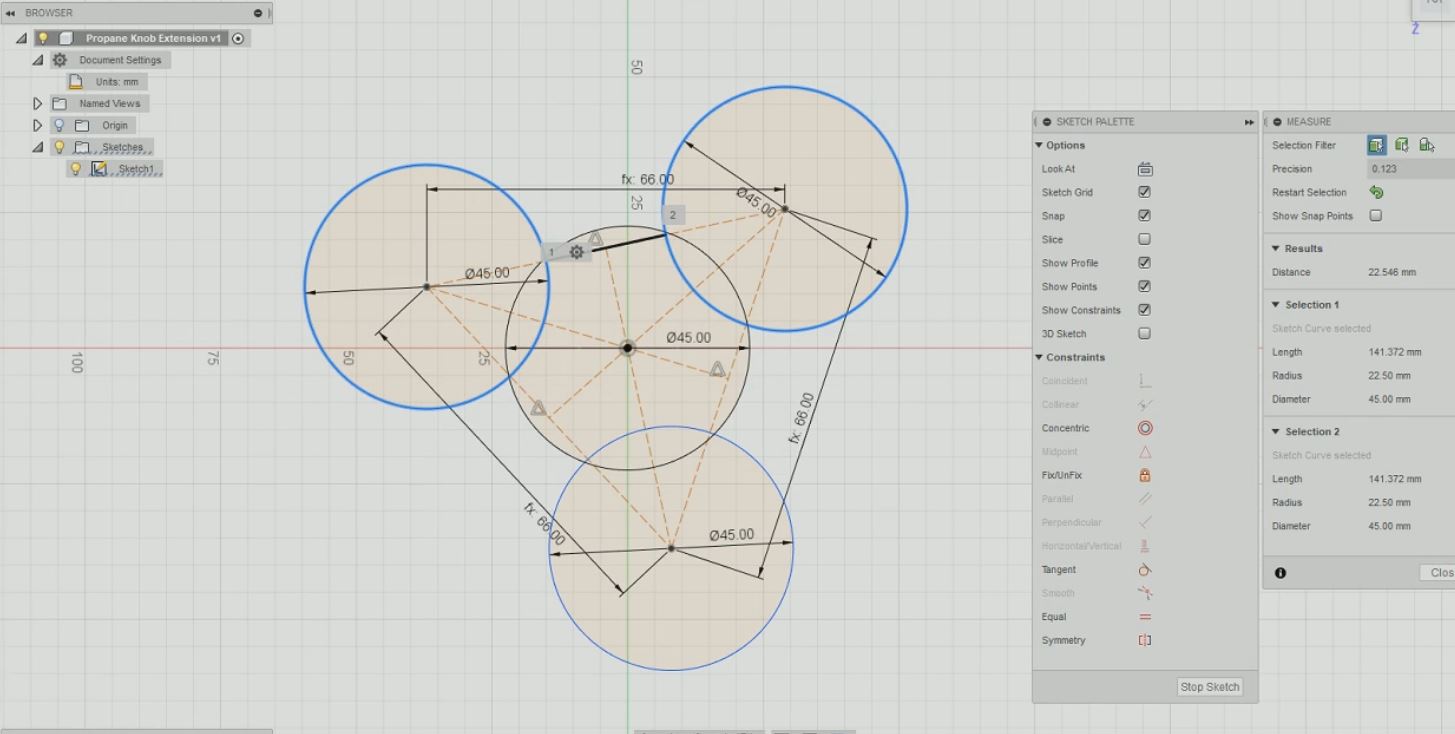Expand the Origin folder
This screenshot has height=734, width=1455.
pos(38,125)
